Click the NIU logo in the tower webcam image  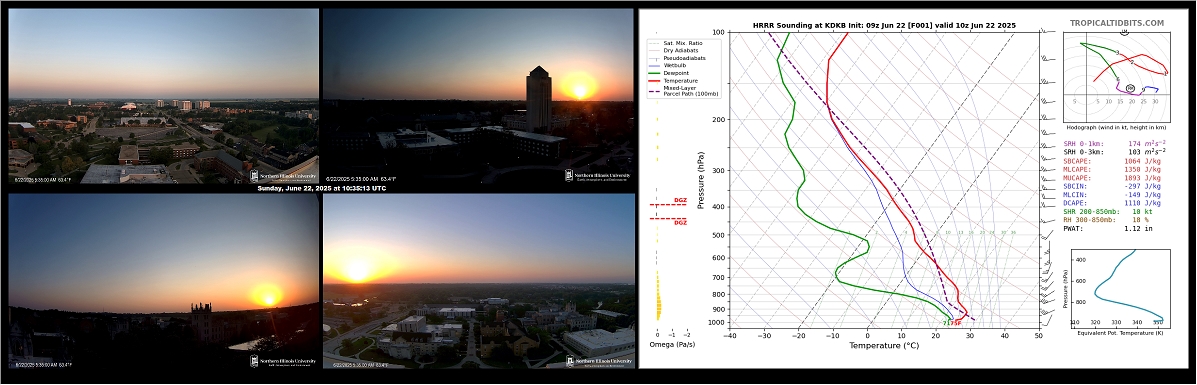[x=598, y=176]
